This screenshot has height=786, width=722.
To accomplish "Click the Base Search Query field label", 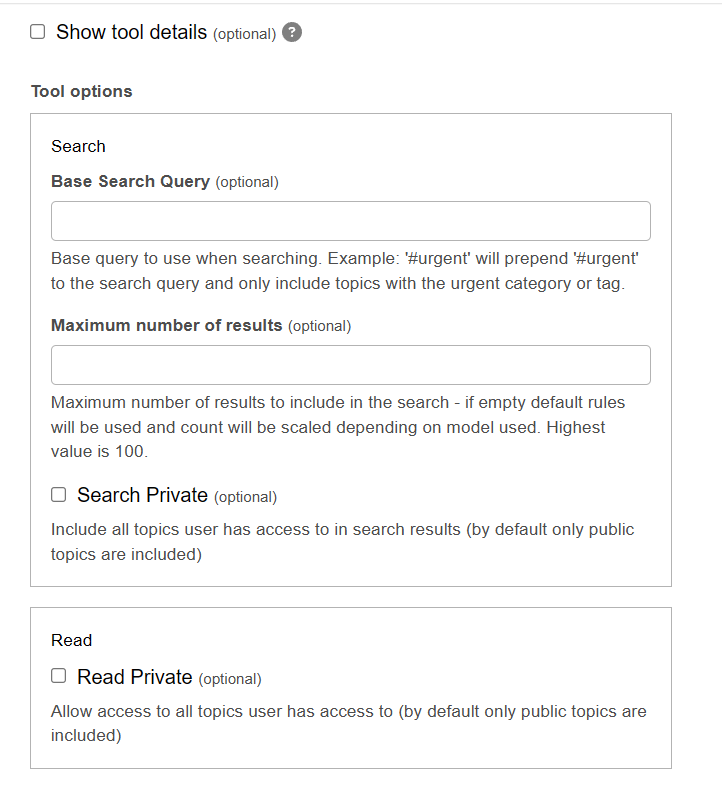I will (130, 181).
